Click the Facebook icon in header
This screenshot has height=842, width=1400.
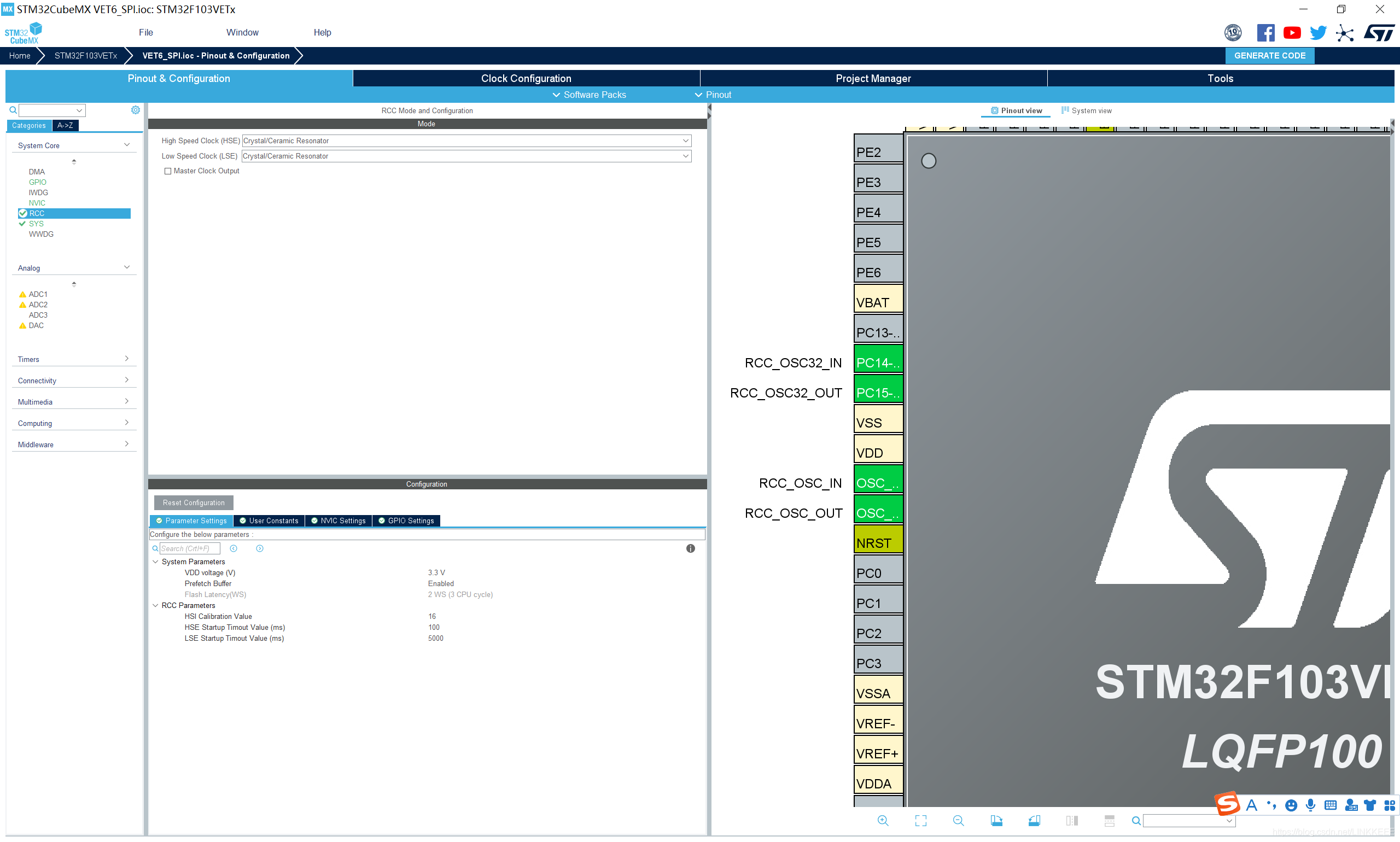[x=1265, y=33]
